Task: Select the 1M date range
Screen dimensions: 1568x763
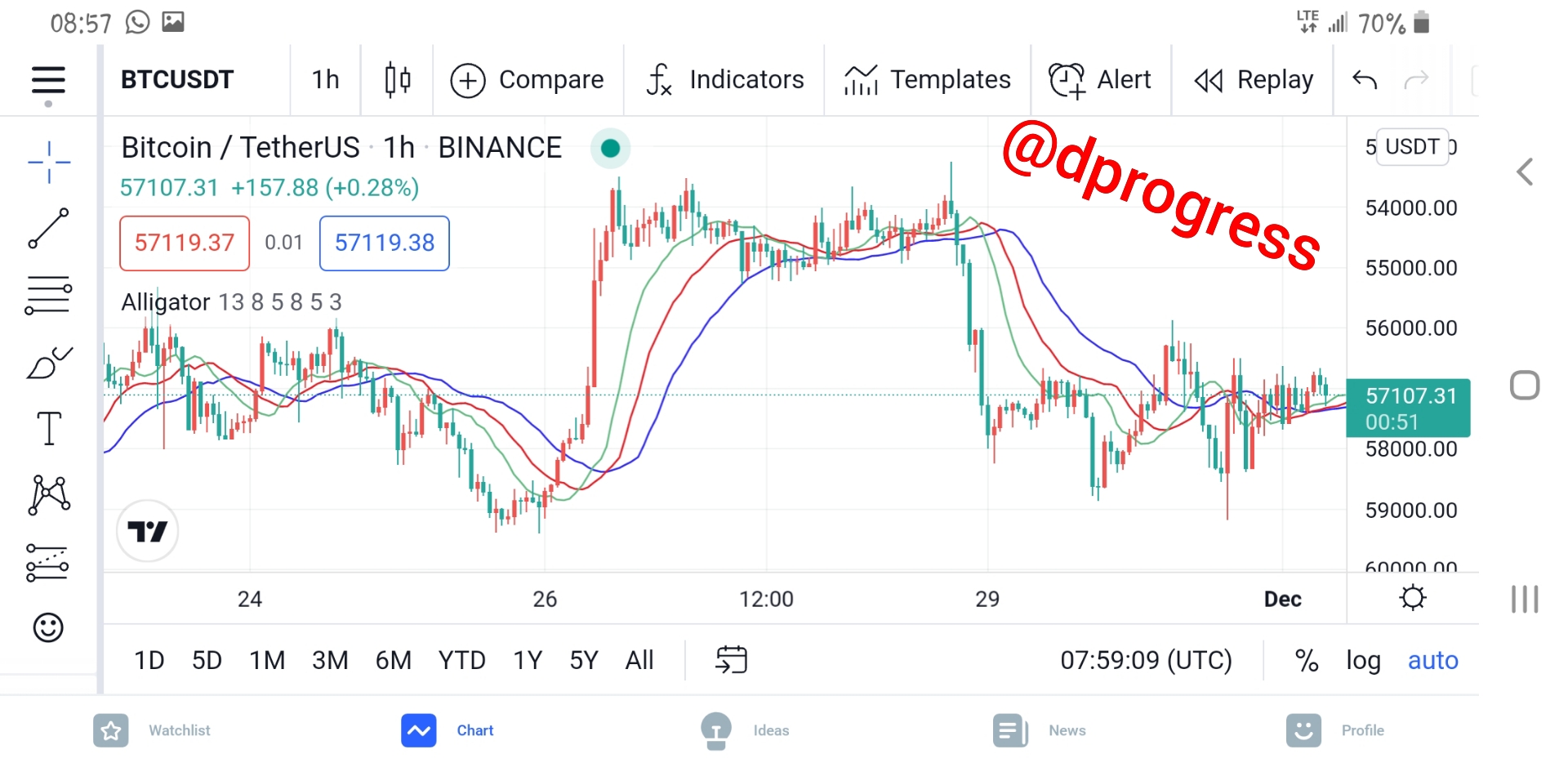Action: pos(267,660)
